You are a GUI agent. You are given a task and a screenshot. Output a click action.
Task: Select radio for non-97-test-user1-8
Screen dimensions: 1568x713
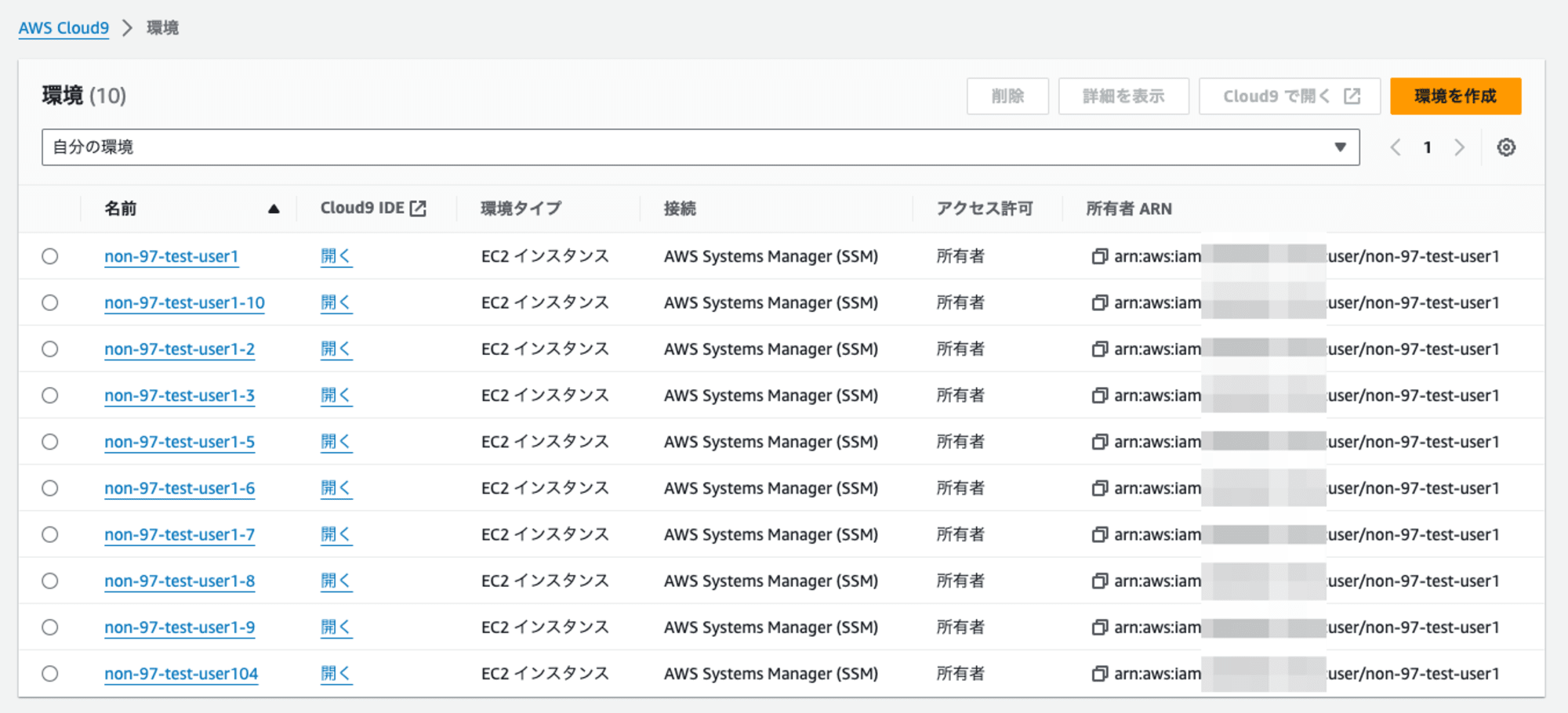click(x=50, y=581)
